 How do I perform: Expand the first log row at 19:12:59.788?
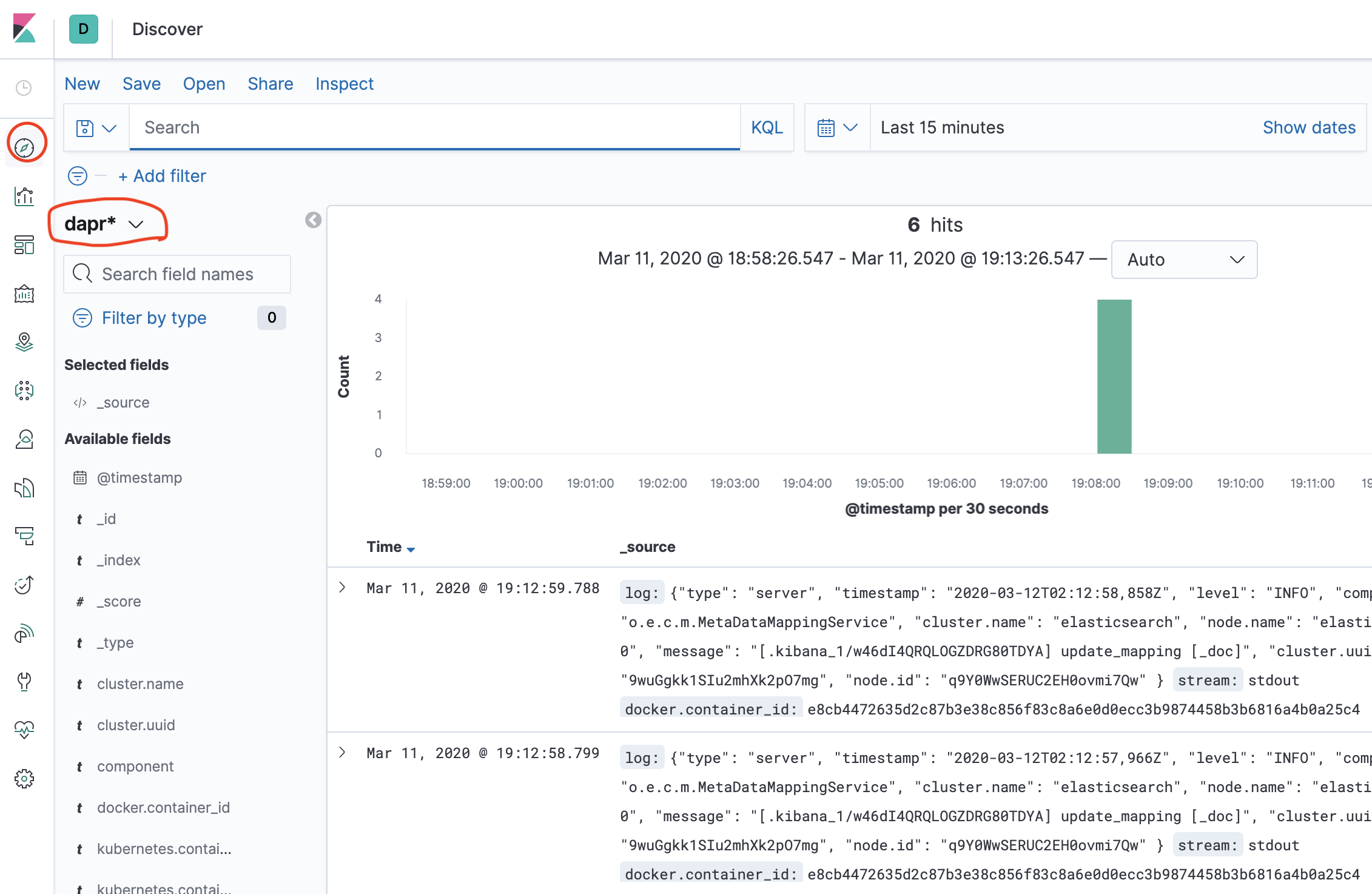[343, 587]
